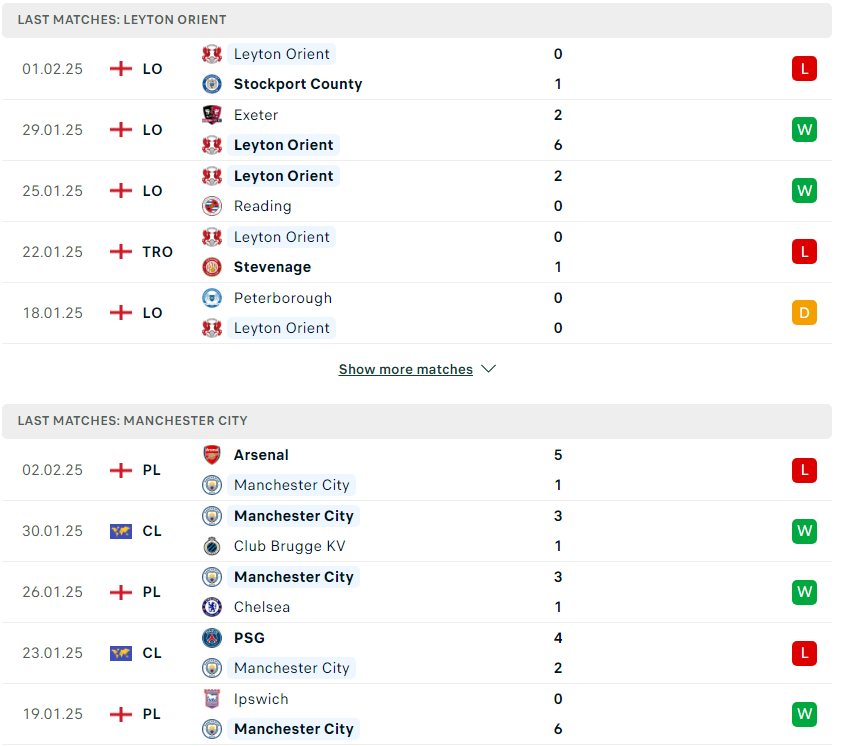846x746 pixels.
Task: Click the Club Brugge KV crest
Action: pyautogui.click(x=212, y=546)
